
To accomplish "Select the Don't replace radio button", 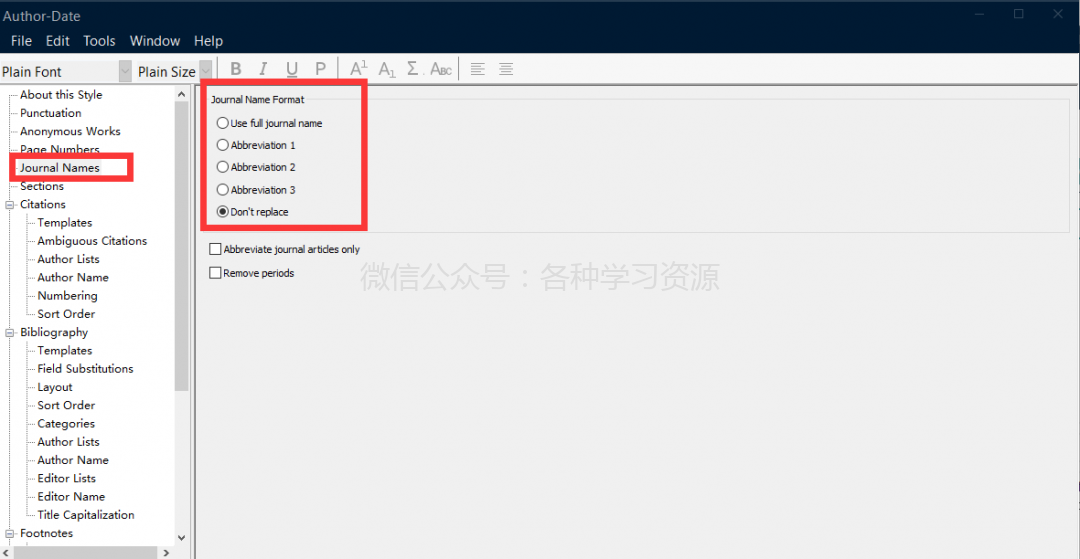I will click(222, 212).
